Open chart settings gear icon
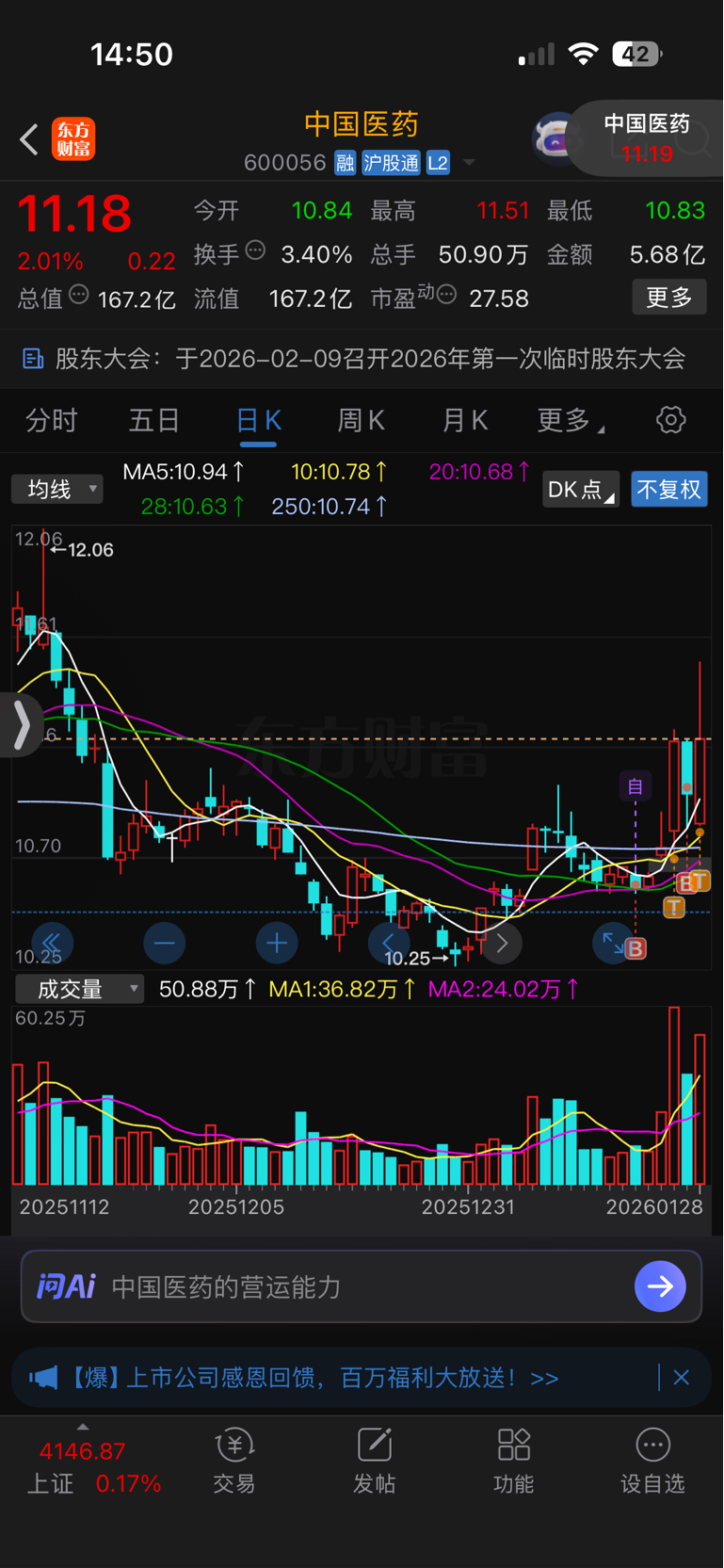 (670, 420)
